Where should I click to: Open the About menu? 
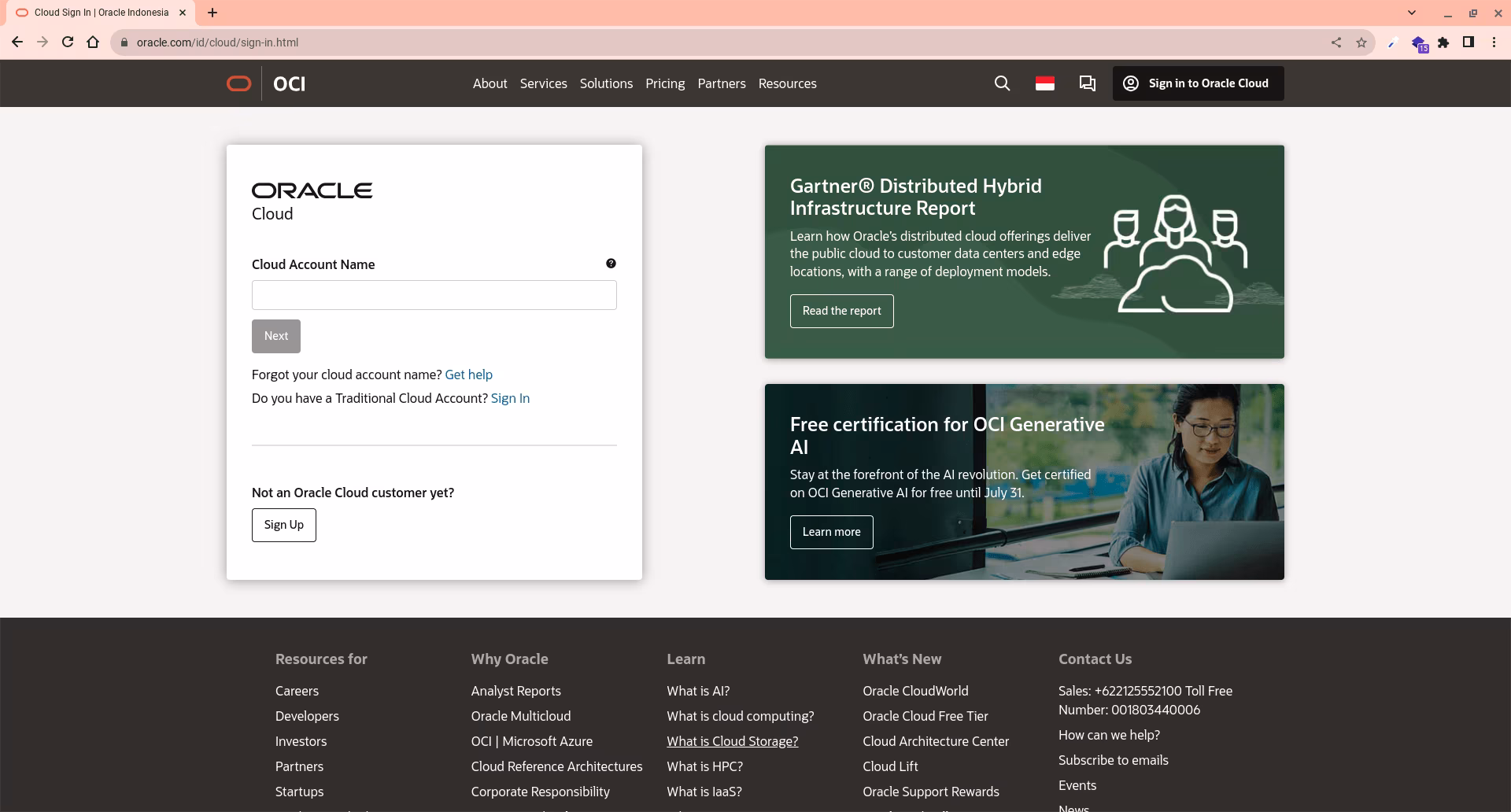click(x=490, y=83)
